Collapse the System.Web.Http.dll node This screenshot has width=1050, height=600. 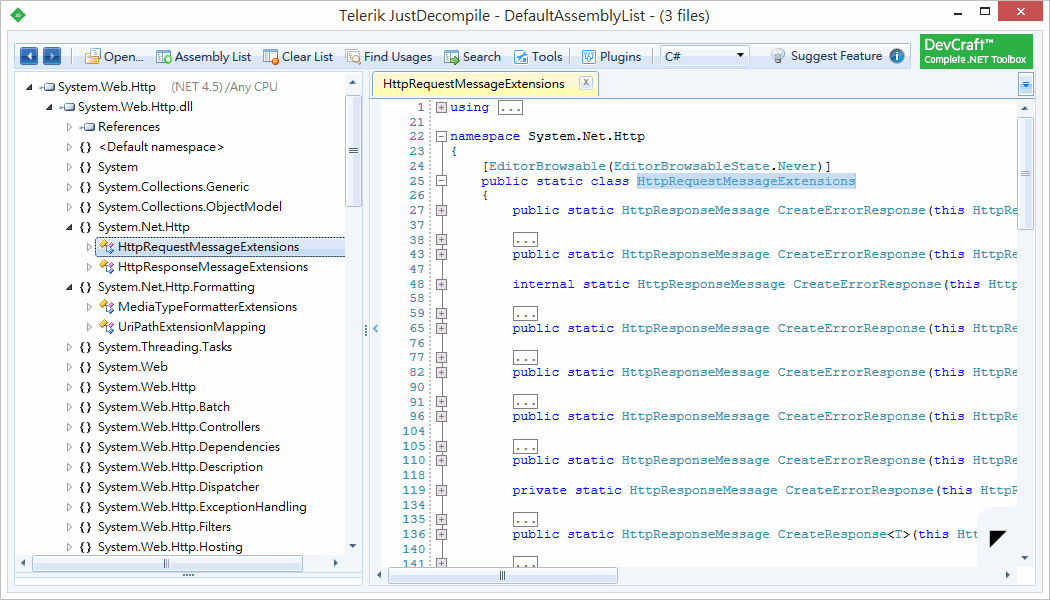click(x=49, y=106)
